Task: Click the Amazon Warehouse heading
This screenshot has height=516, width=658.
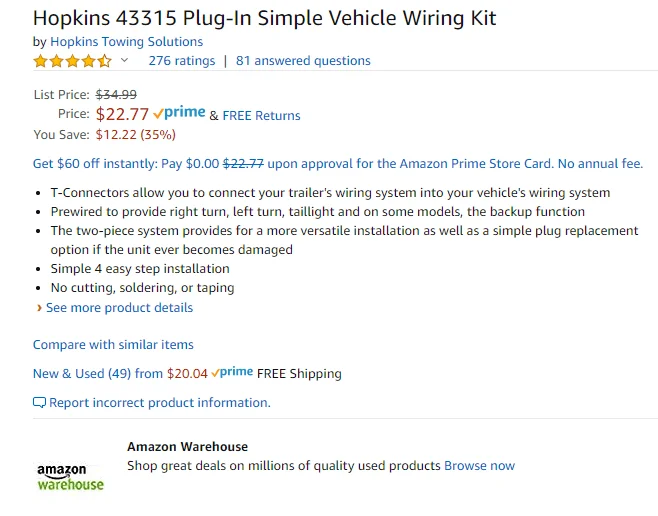Action: click(188, 446)
